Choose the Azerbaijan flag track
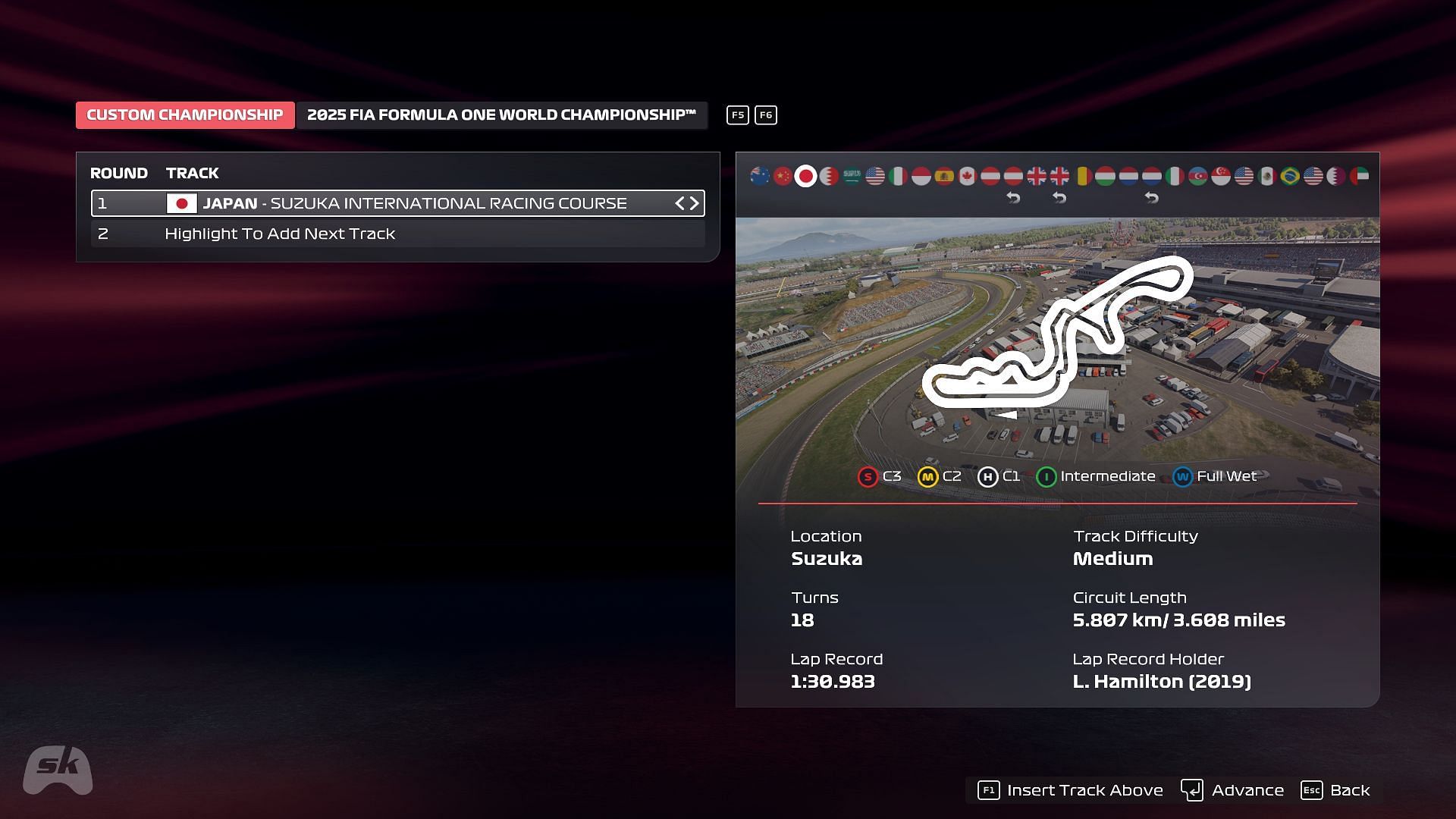Image resolution: width=1456 pixels, height=819 pixels. (1197, 176)
